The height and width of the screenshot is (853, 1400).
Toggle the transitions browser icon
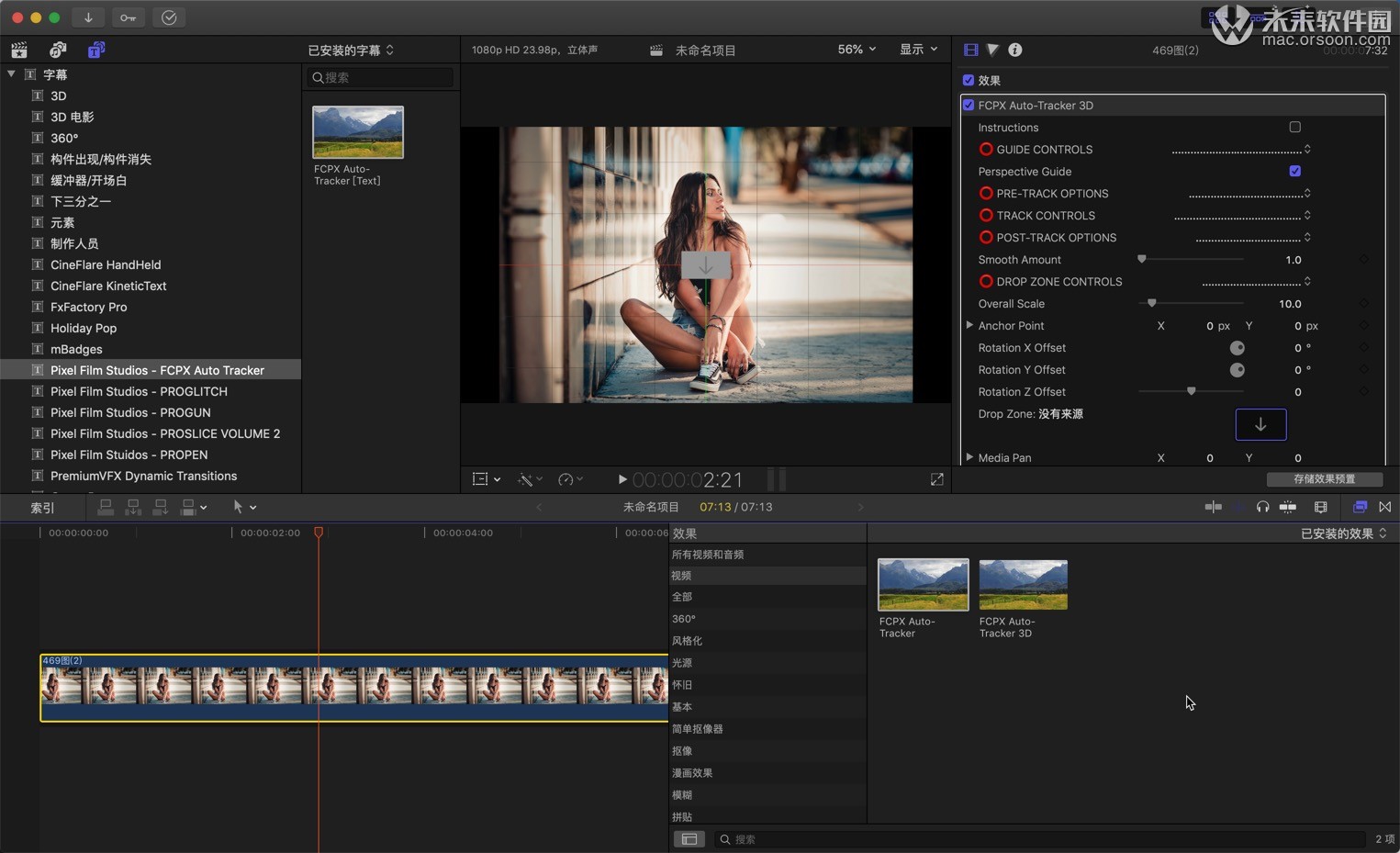pyautogui.click(x=1384, y=507)
